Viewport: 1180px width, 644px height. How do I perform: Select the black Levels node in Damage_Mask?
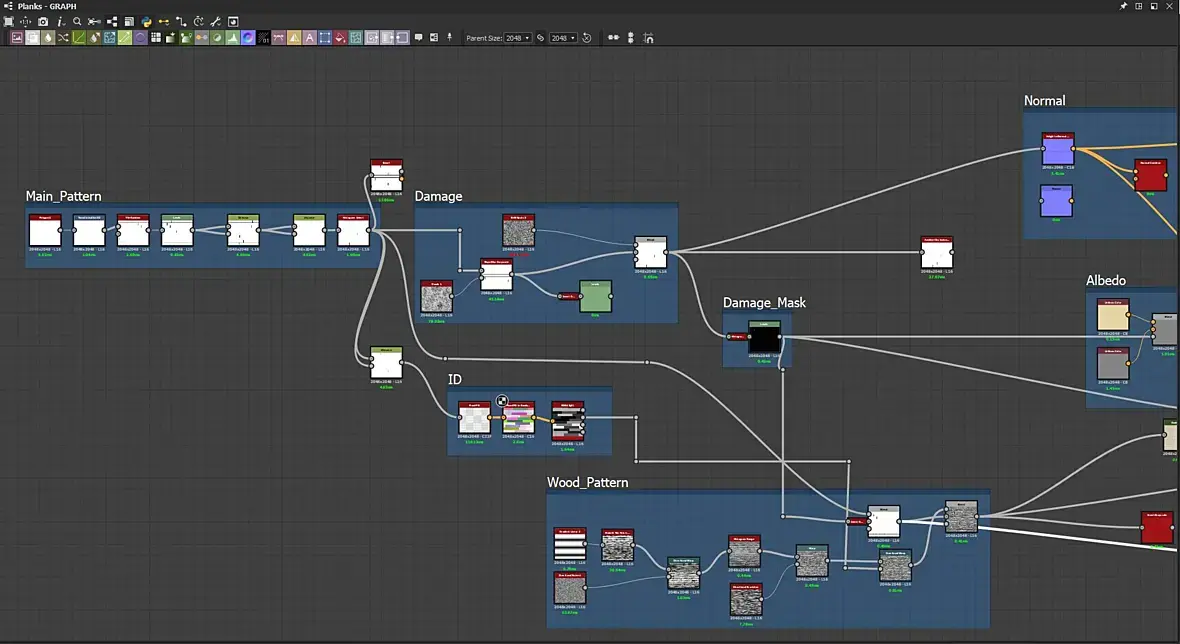click(x=764, y=338)
